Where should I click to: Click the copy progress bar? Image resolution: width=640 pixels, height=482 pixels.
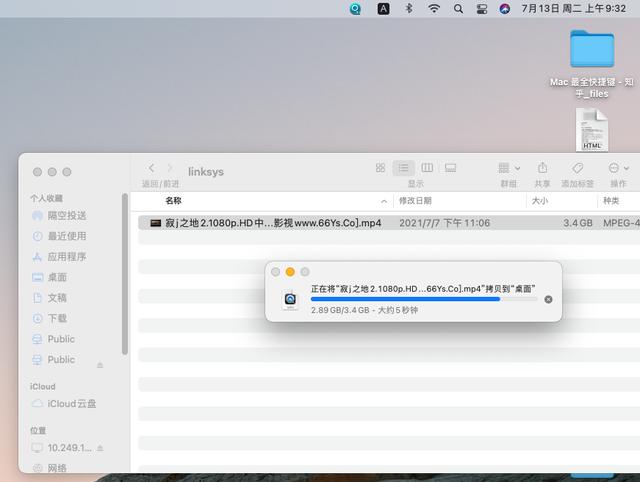click(424, 299)
